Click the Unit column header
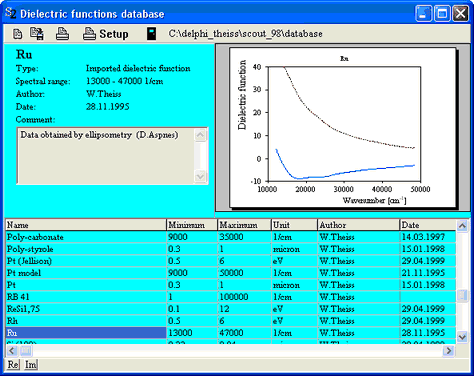 (294, 225)
